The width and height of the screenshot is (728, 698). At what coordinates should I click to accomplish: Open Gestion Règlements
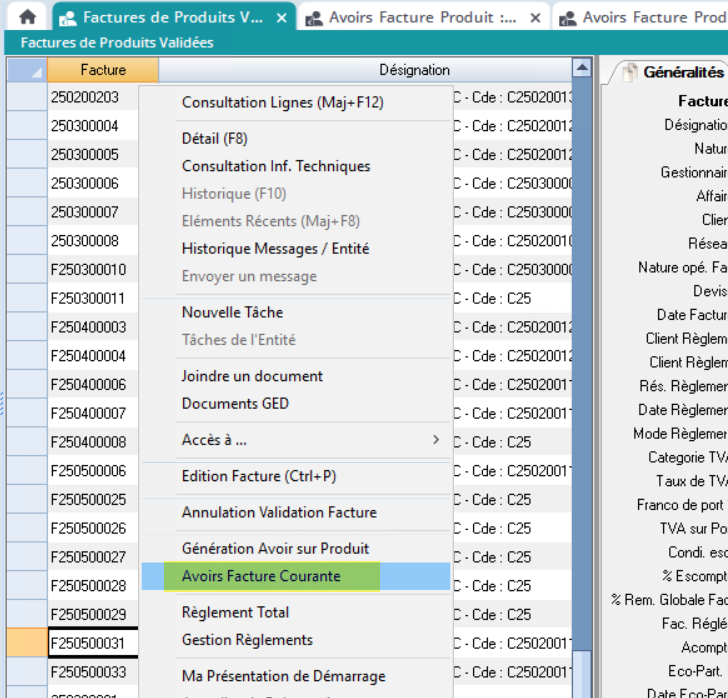pyautogui.click(x=247, y=640)
